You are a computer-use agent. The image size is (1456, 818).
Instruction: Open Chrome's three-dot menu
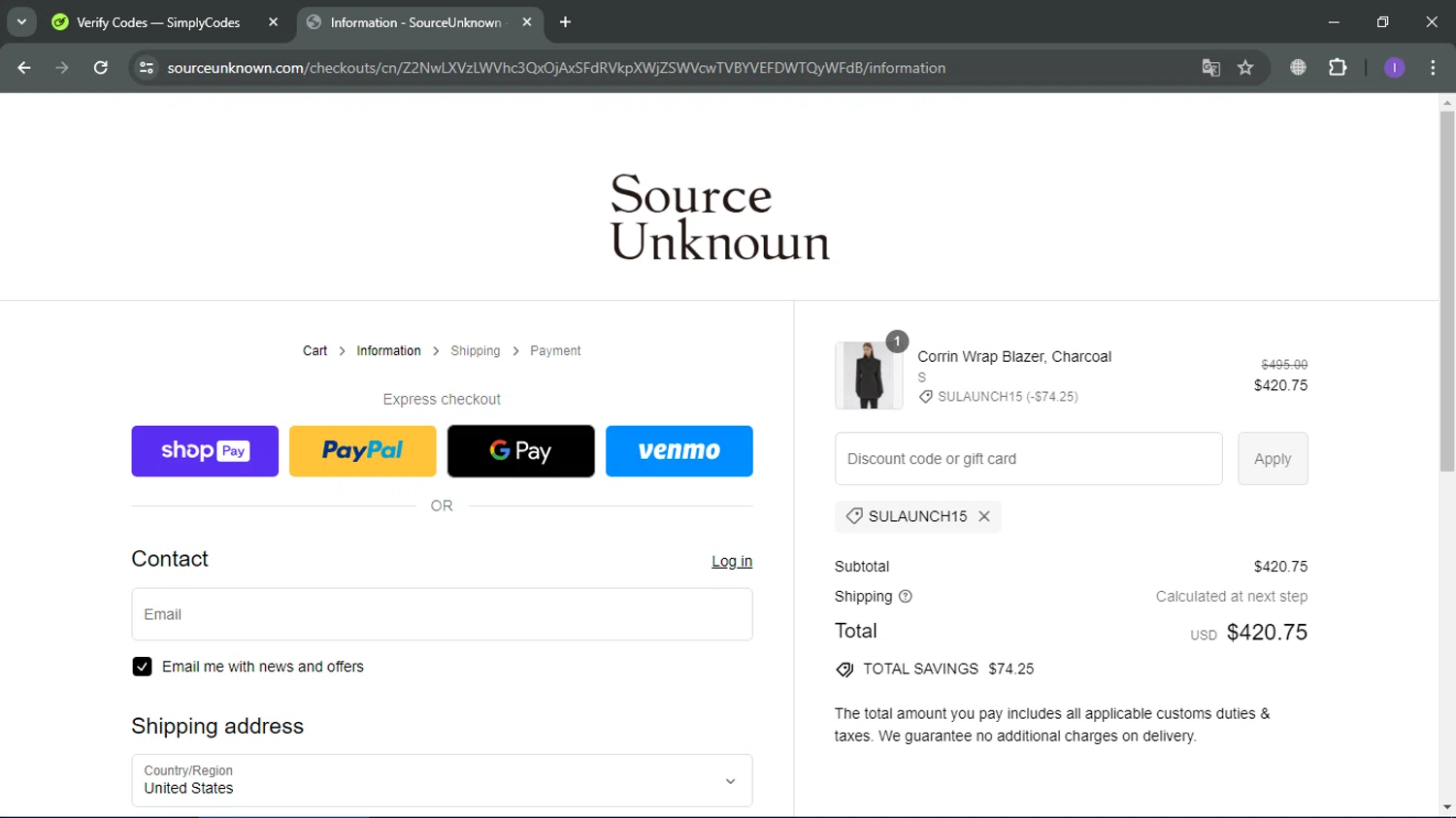1433,68
